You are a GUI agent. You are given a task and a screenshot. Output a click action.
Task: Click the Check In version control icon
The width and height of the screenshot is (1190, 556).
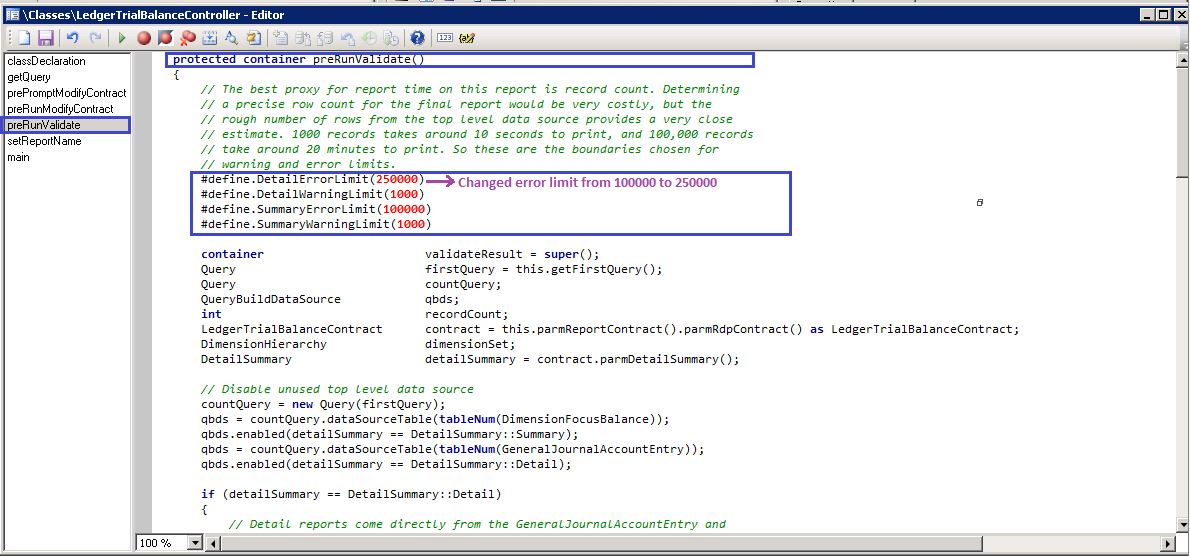pos(303,38)
